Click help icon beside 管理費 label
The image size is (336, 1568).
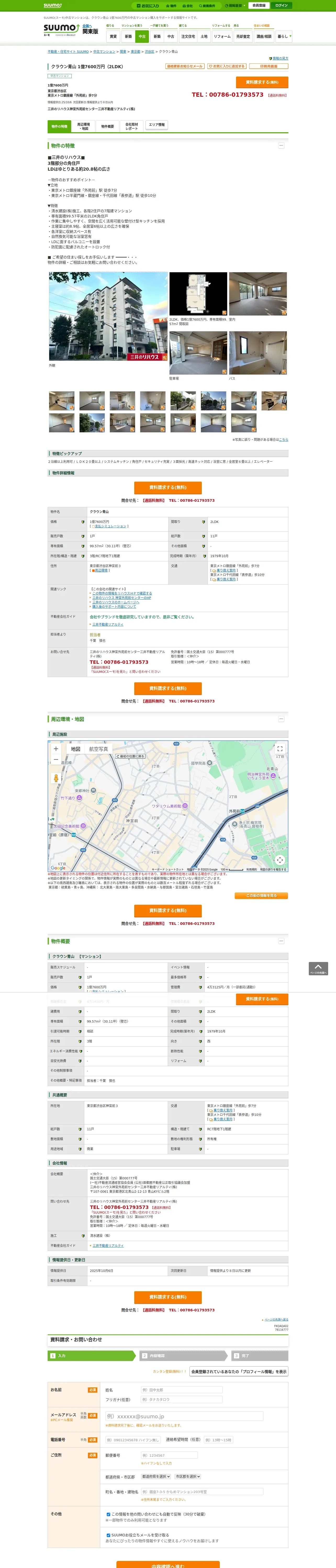tap(201, 987)
